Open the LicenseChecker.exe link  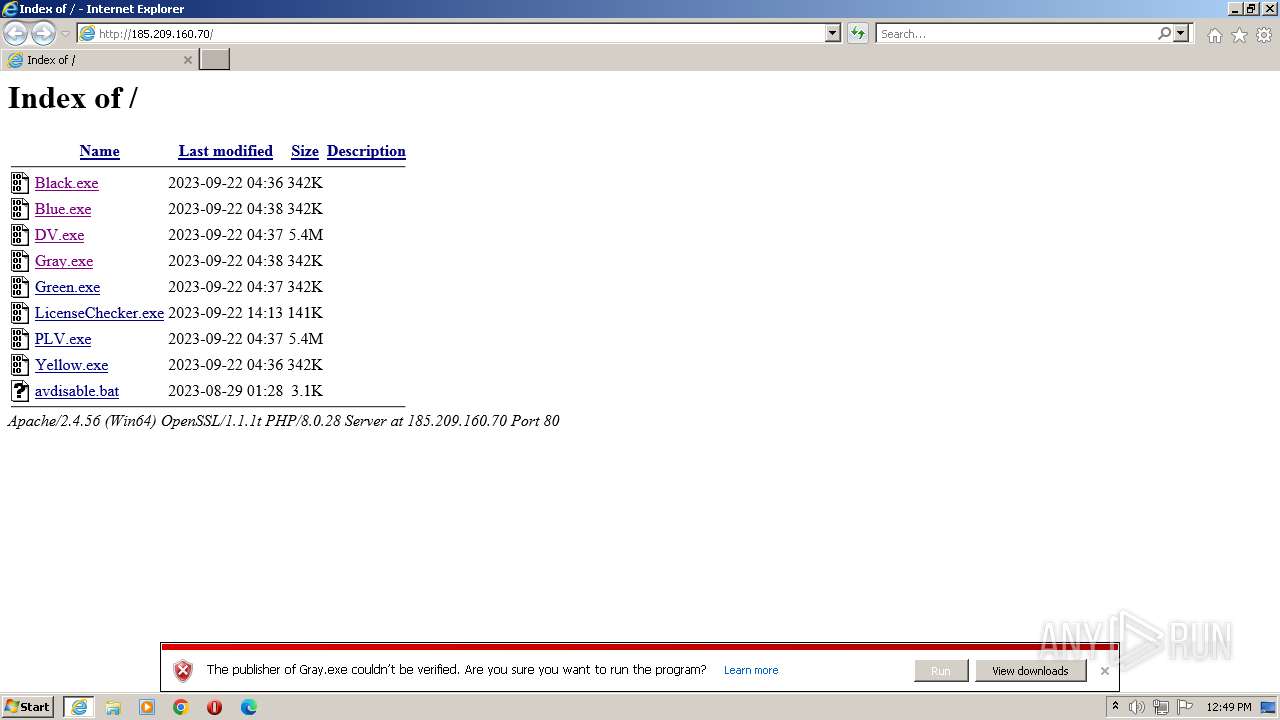[x=99, y=313]
